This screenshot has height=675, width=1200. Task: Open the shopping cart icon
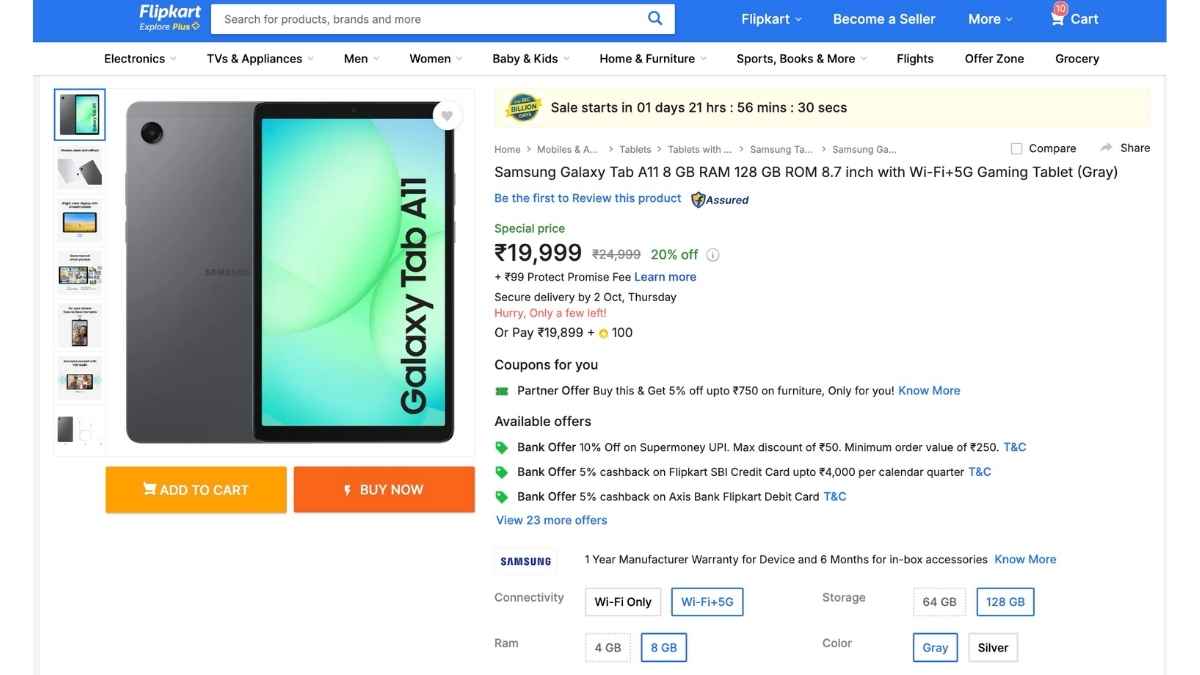pyautogui.click(x=1058, y=18)
